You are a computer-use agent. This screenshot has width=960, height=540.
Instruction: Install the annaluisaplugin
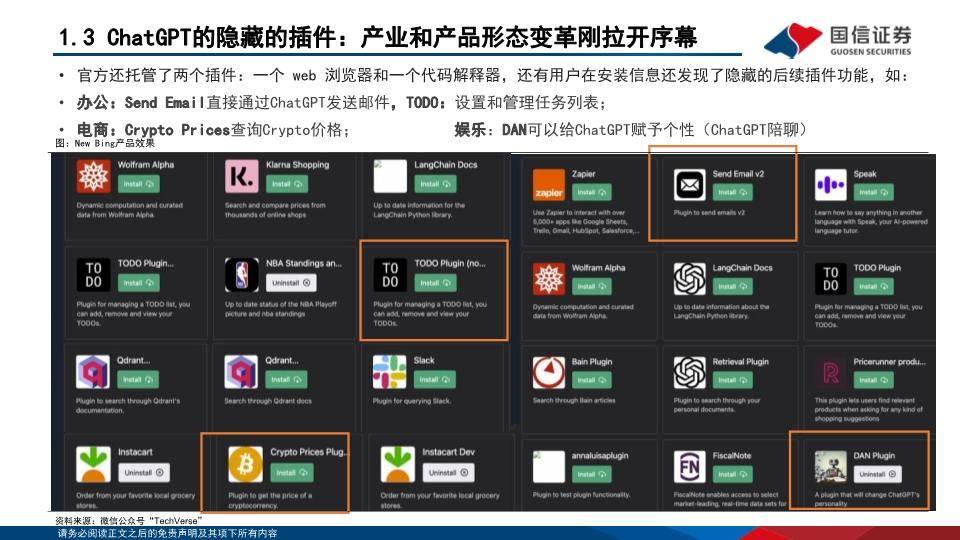click(x=592, y=474)
